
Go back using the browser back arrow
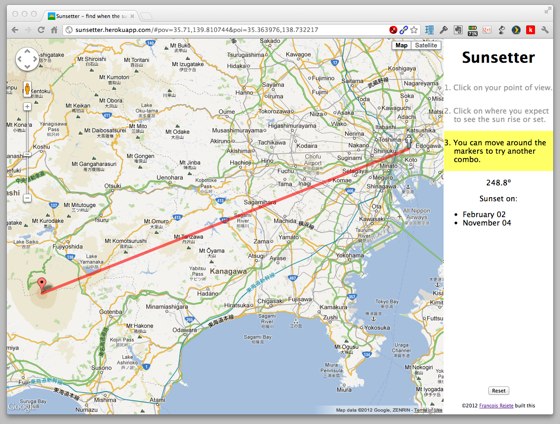15,30
